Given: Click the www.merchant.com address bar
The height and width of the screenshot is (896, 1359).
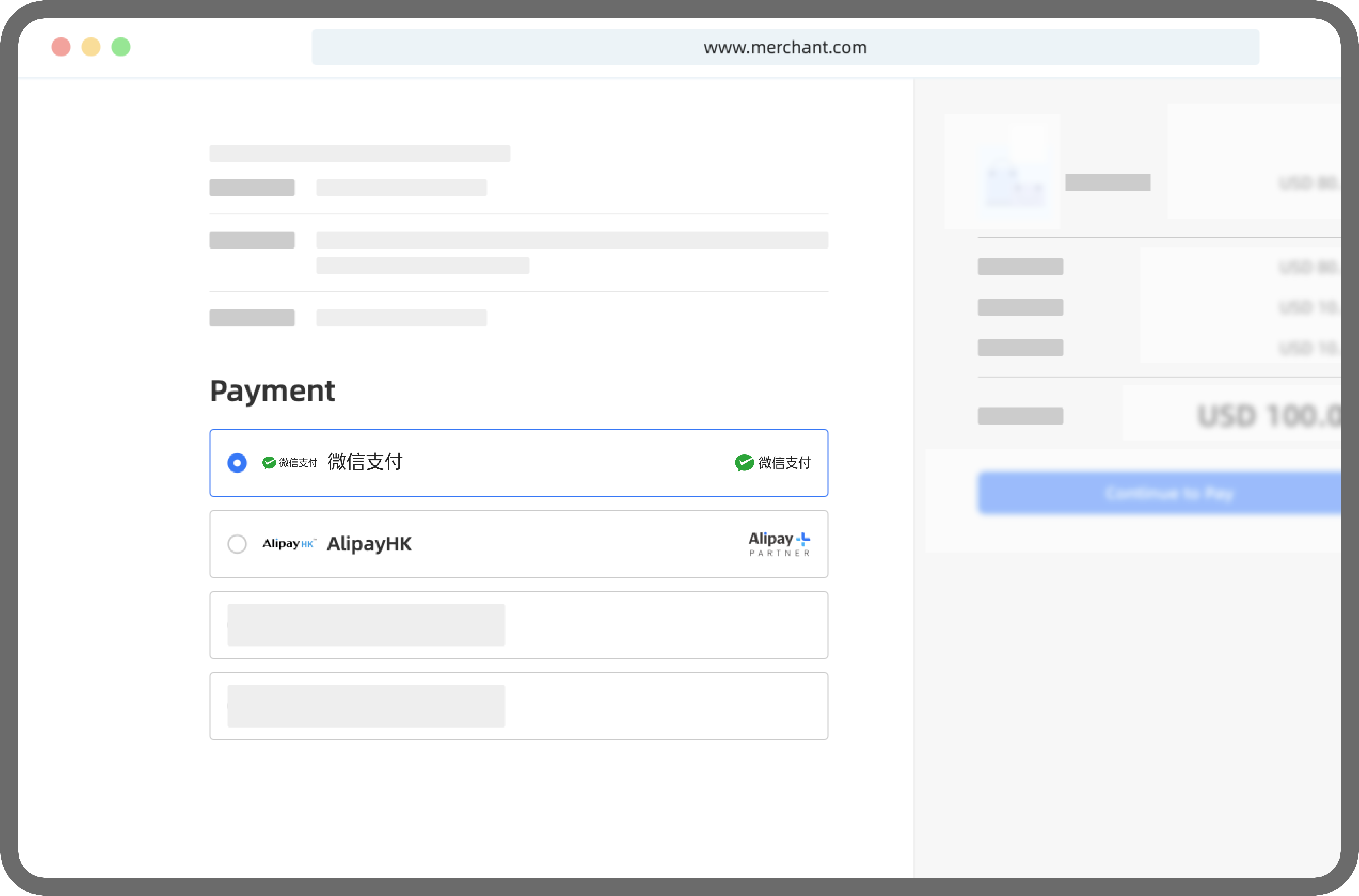Looking at the screenshot, I should click(785, 47).
